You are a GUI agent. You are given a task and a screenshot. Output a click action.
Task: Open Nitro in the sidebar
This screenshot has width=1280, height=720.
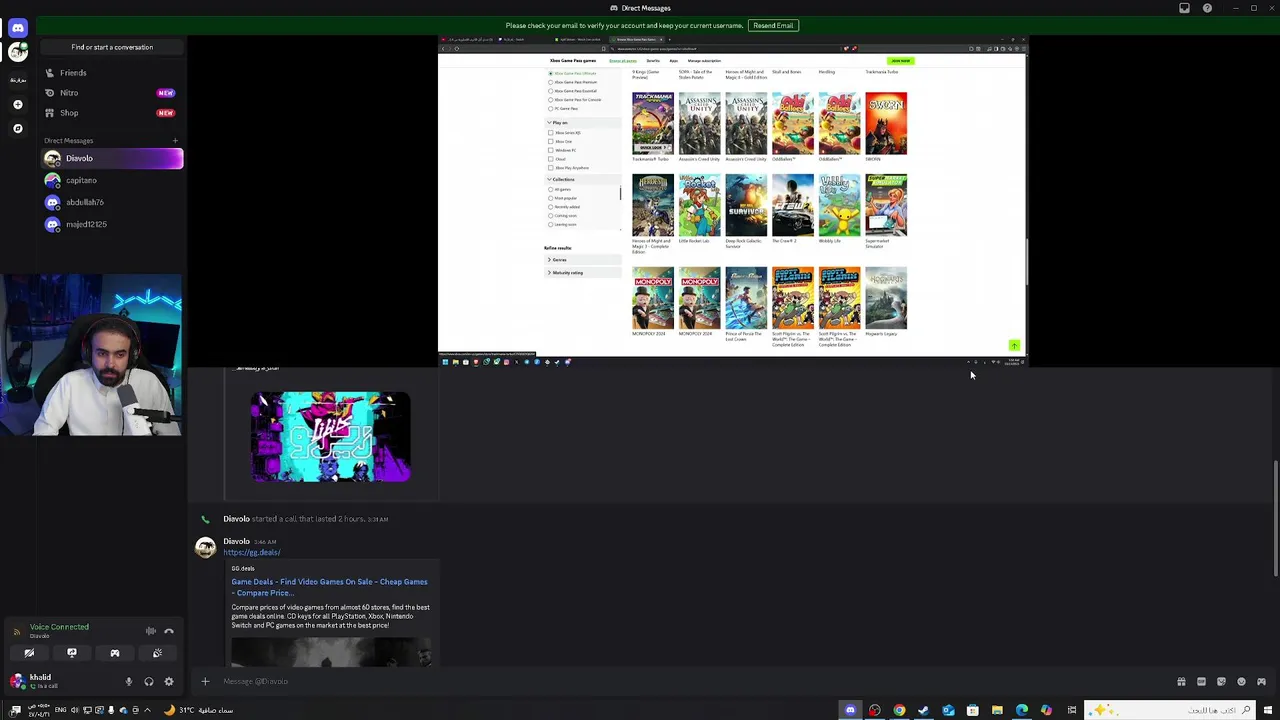(x=112, y=93)
